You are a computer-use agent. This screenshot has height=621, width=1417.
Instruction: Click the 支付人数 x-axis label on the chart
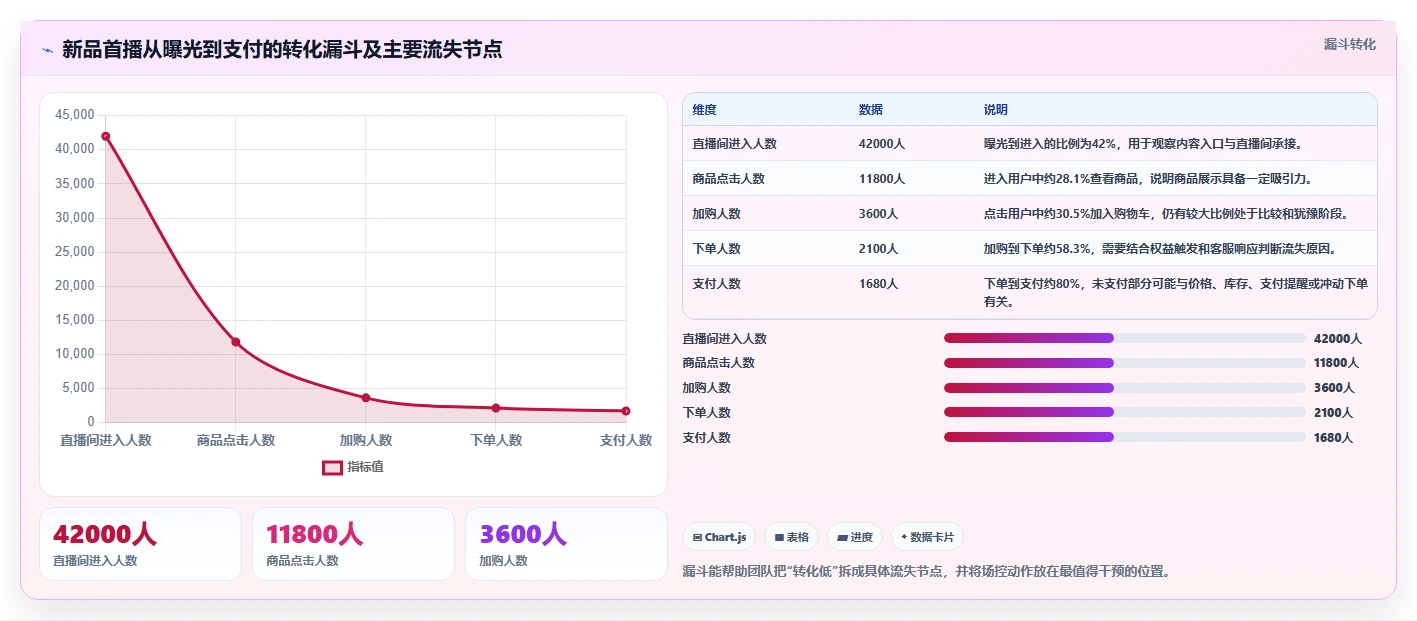626,440
